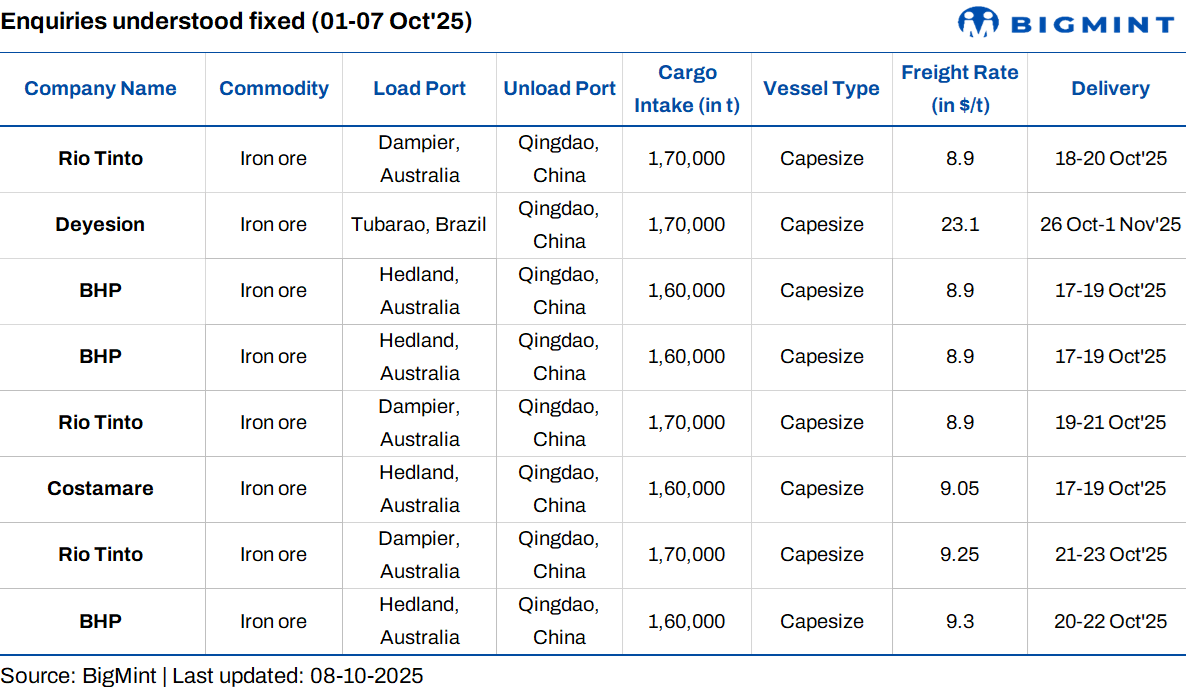This screenshot has width=1186, height=692.
Task: Click the 9.3 freight rate value
Action: point(959,621)
